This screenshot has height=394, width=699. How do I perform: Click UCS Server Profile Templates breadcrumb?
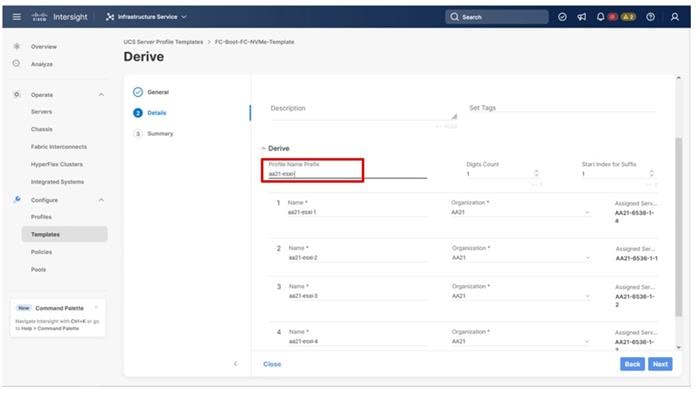[163, 42]
